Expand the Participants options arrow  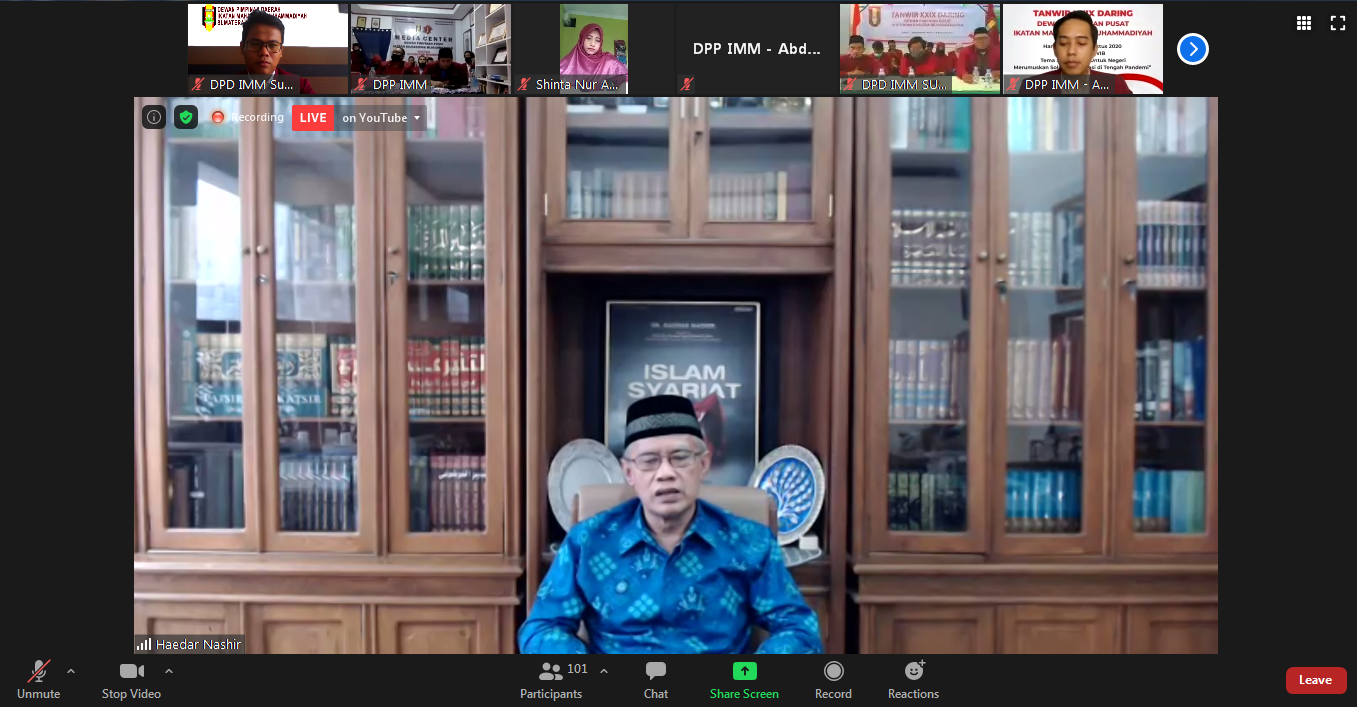pyautogui.click(x=604, y=671)
